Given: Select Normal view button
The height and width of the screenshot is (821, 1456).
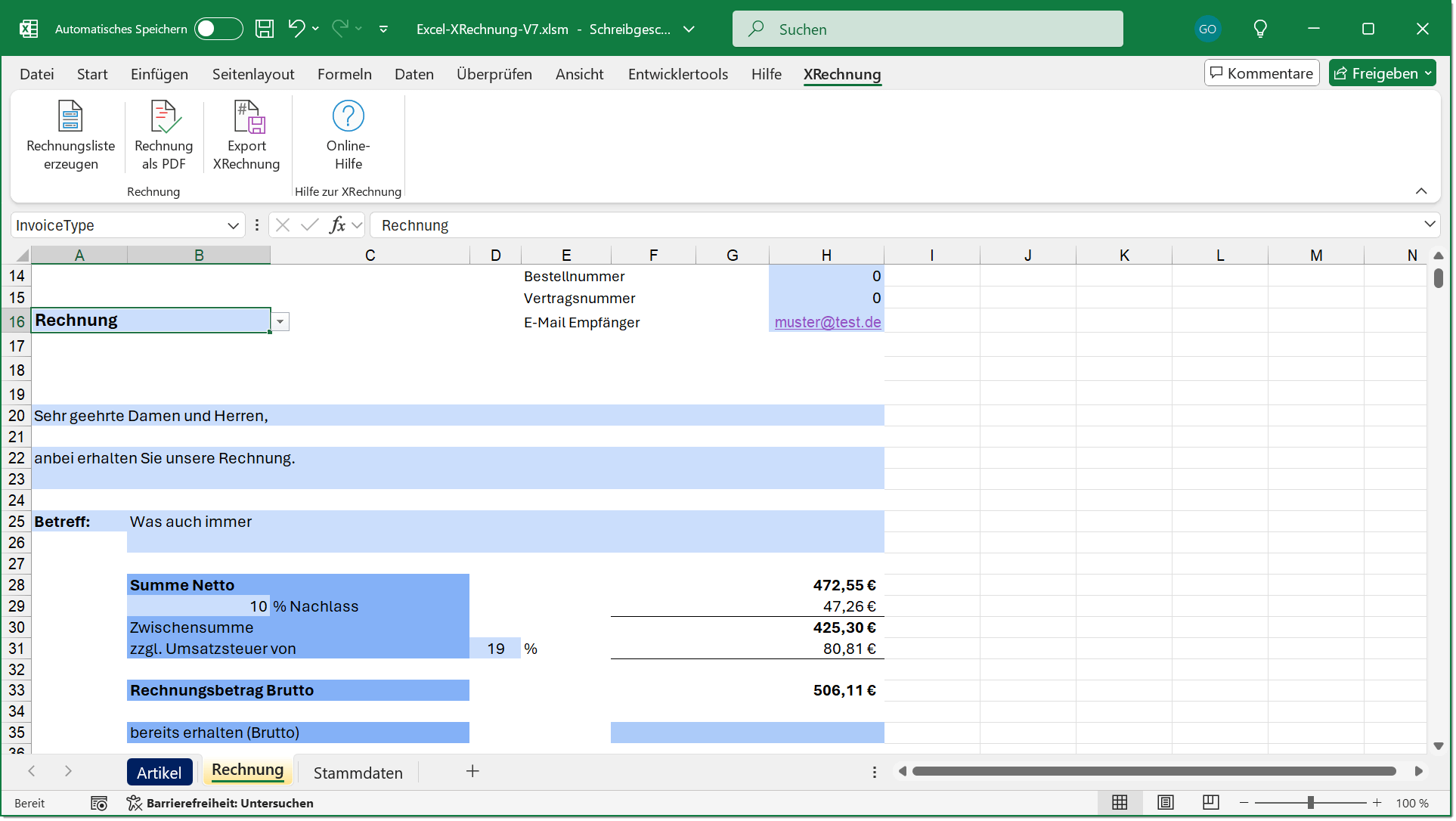Looking at the screenshot, I should click(x=1120, y=803).
